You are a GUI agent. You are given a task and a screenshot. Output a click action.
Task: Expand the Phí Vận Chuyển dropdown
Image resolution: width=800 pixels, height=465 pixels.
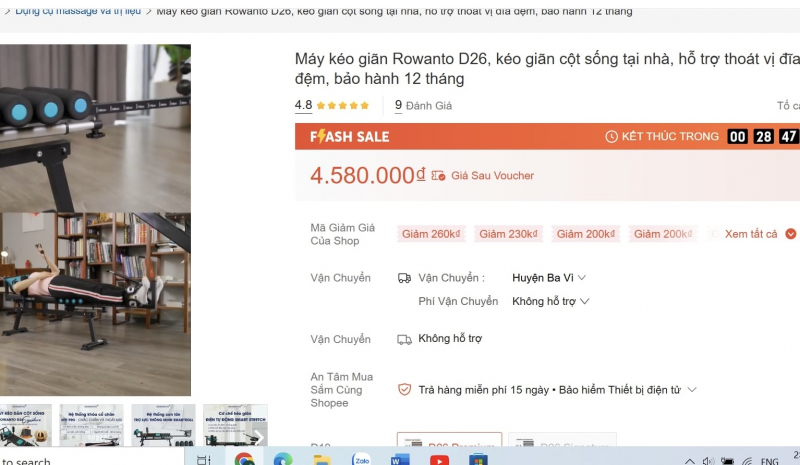(551, 301)
